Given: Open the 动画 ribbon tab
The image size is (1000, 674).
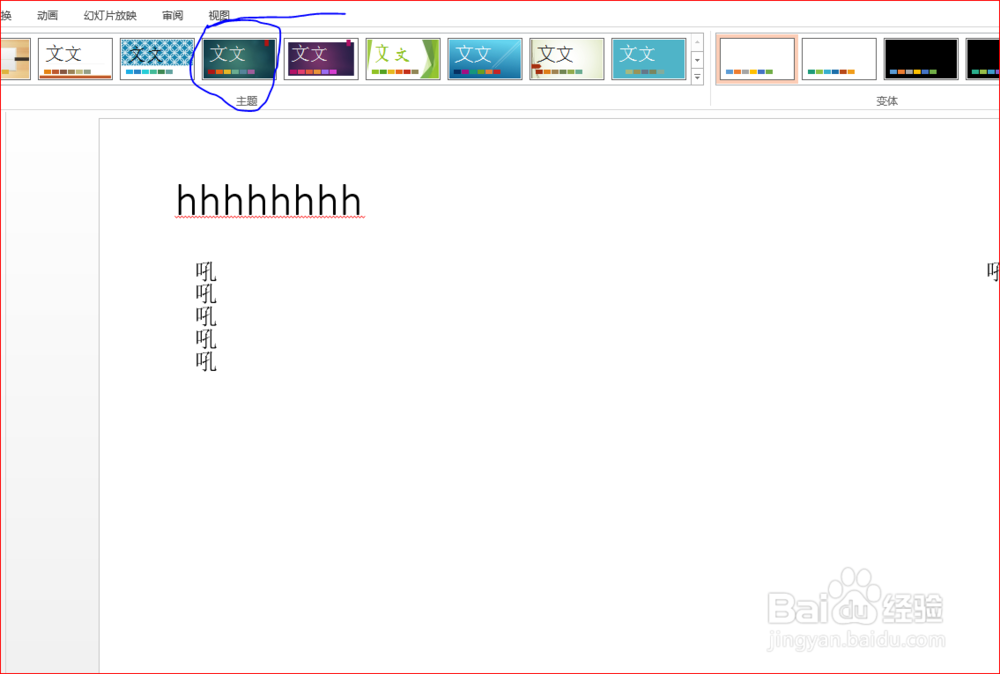Looking at the screenshot, I should [x=47, y=15].
